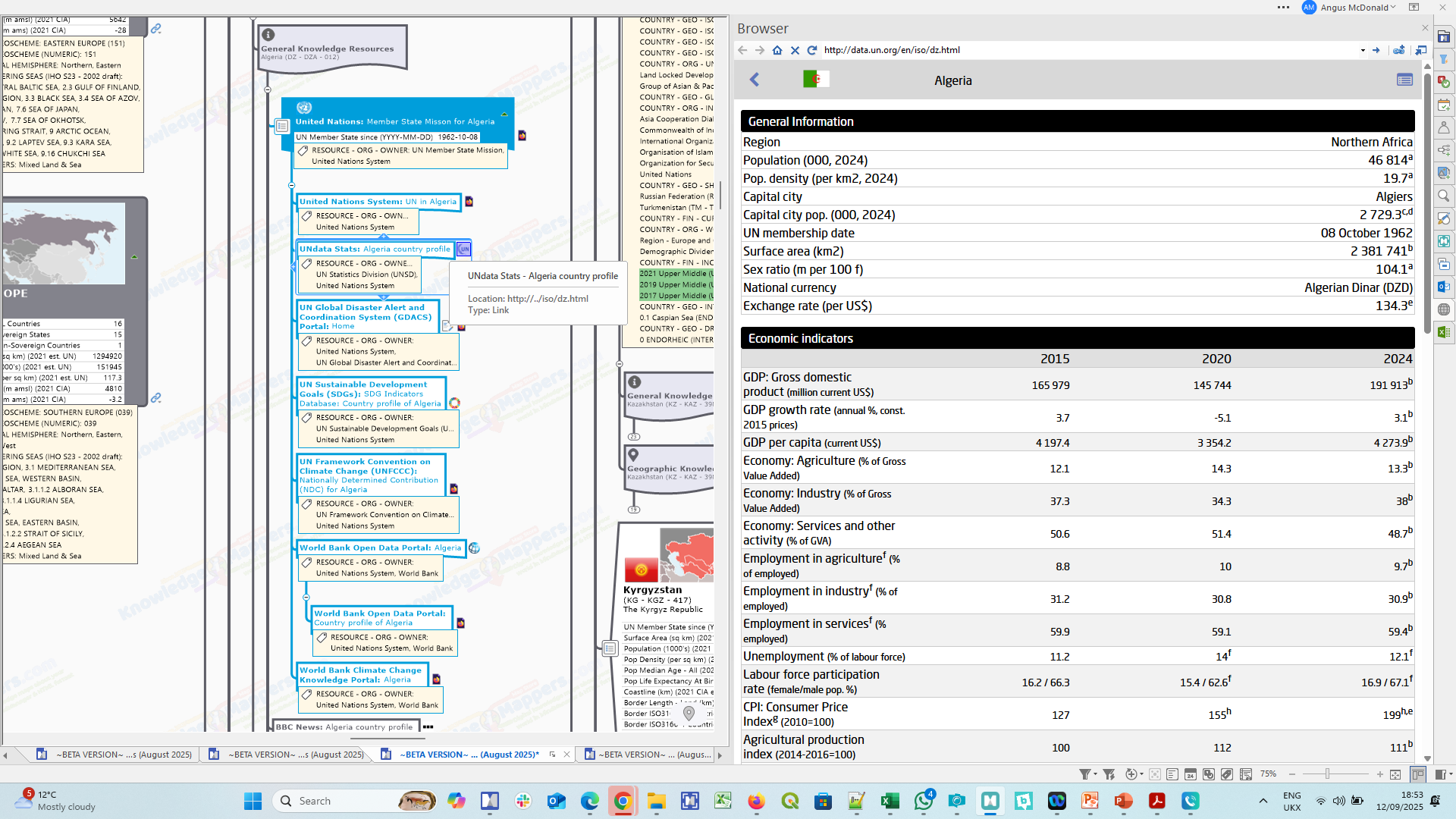Viewport: 1456px width, 819px height.
Task: Open Google Chrome from the taskbar
Action: [623, 801]
